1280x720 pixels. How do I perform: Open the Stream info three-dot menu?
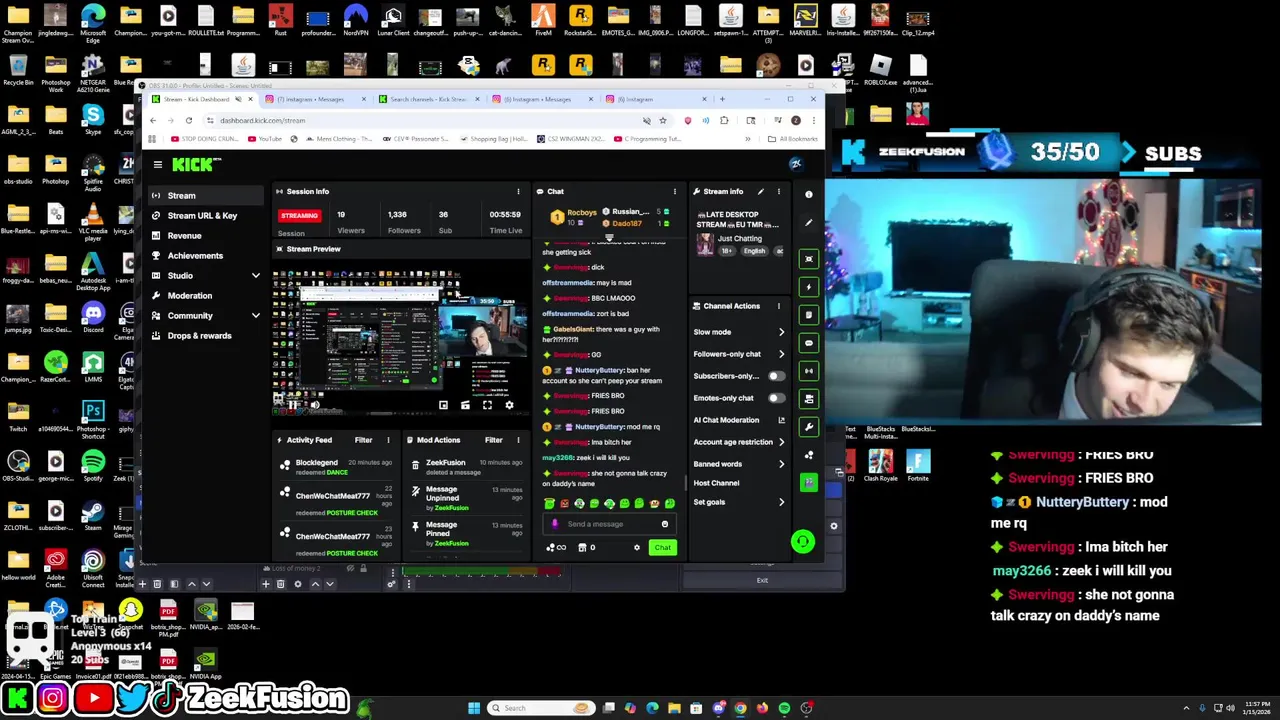pos(778,191)
